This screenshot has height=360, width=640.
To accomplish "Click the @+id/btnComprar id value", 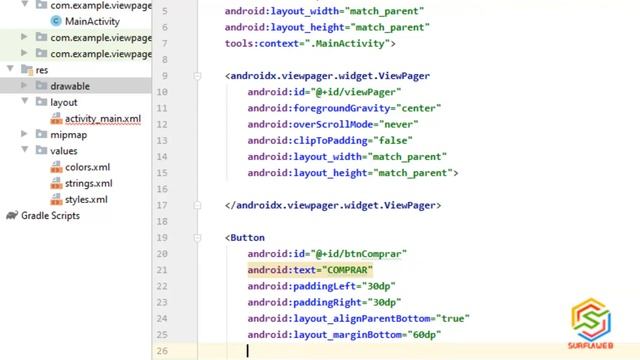I will click(358, 254).
